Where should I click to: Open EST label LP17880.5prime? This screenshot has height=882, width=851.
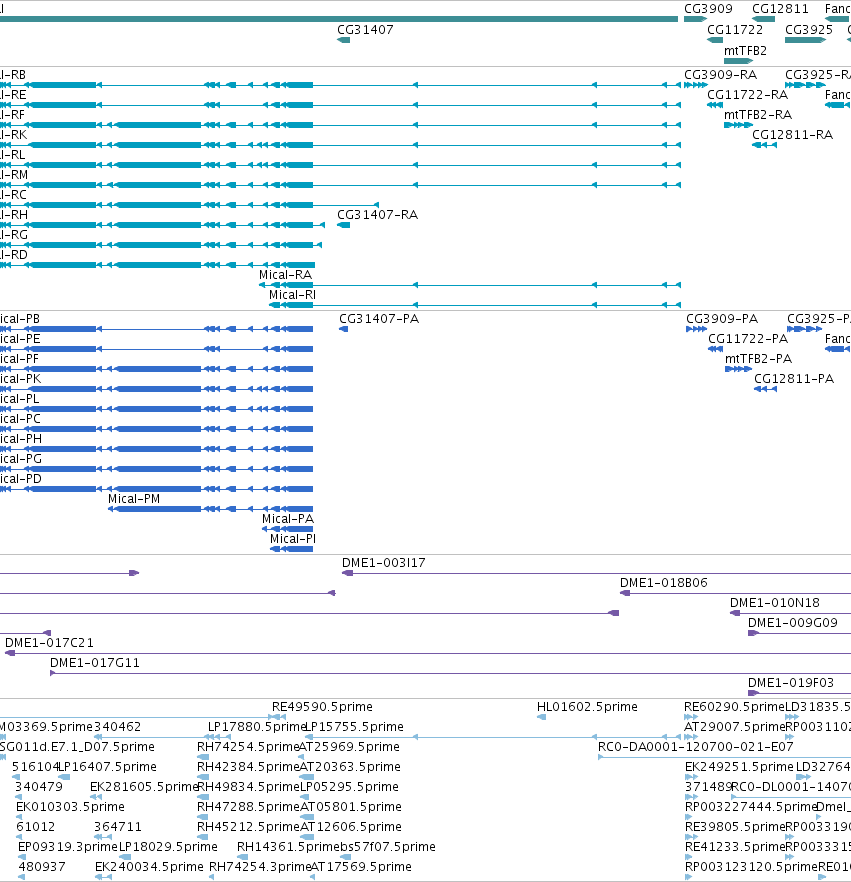(x=256, y=727)
